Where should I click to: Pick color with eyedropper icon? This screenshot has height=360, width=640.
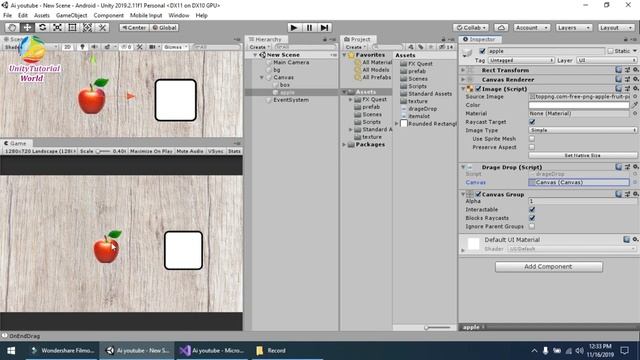(x=635, y=105)
